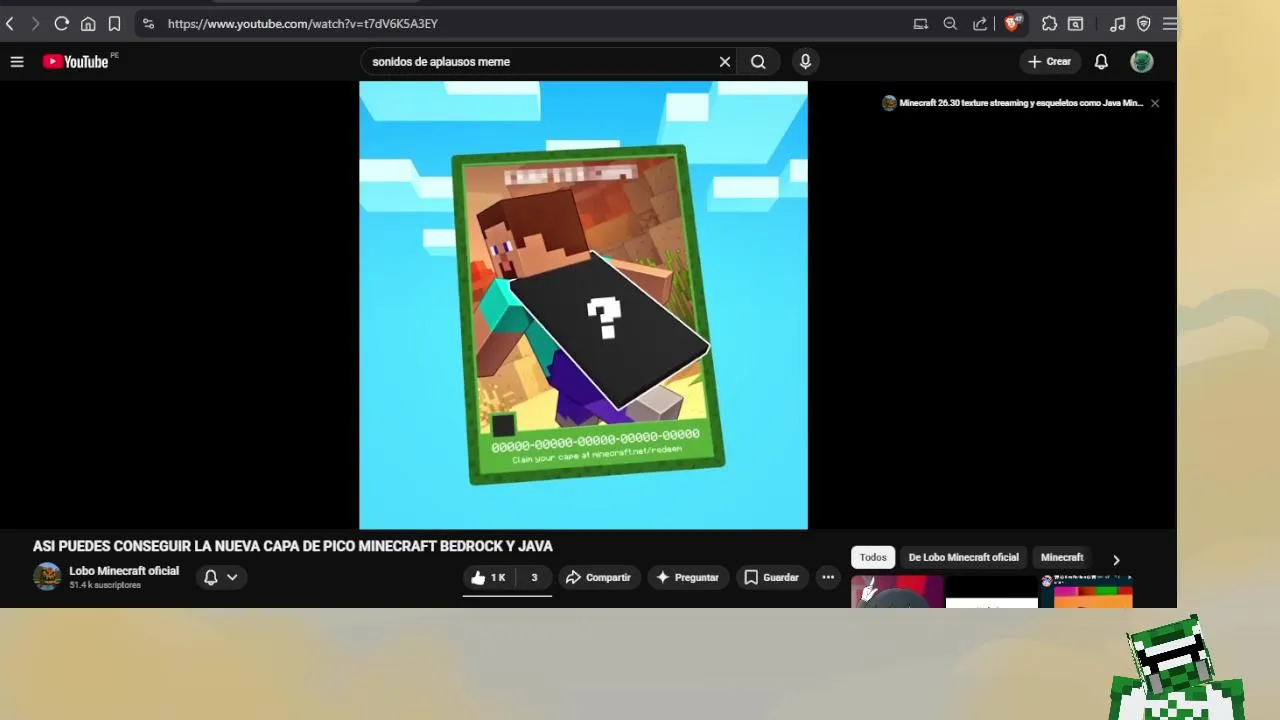The height and width of the screenshot is (720, 1280).
Task: Open account avatar menu
Action: [x=1142, y=62]
